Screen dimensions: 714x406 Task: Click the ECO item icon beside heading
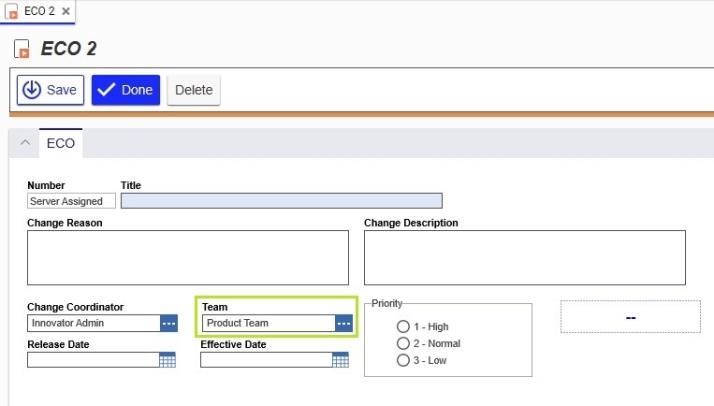[22, 49]
